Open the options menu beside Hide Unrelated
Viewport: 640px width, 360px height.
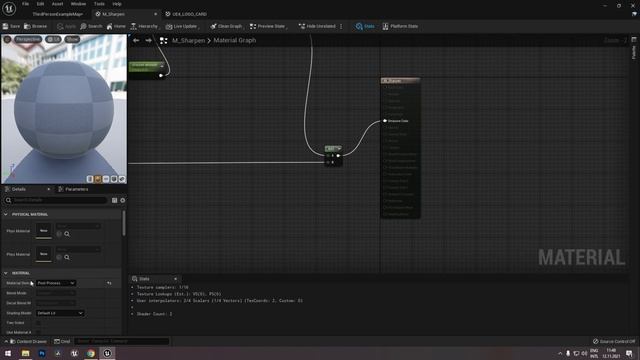tap(341, 26)
